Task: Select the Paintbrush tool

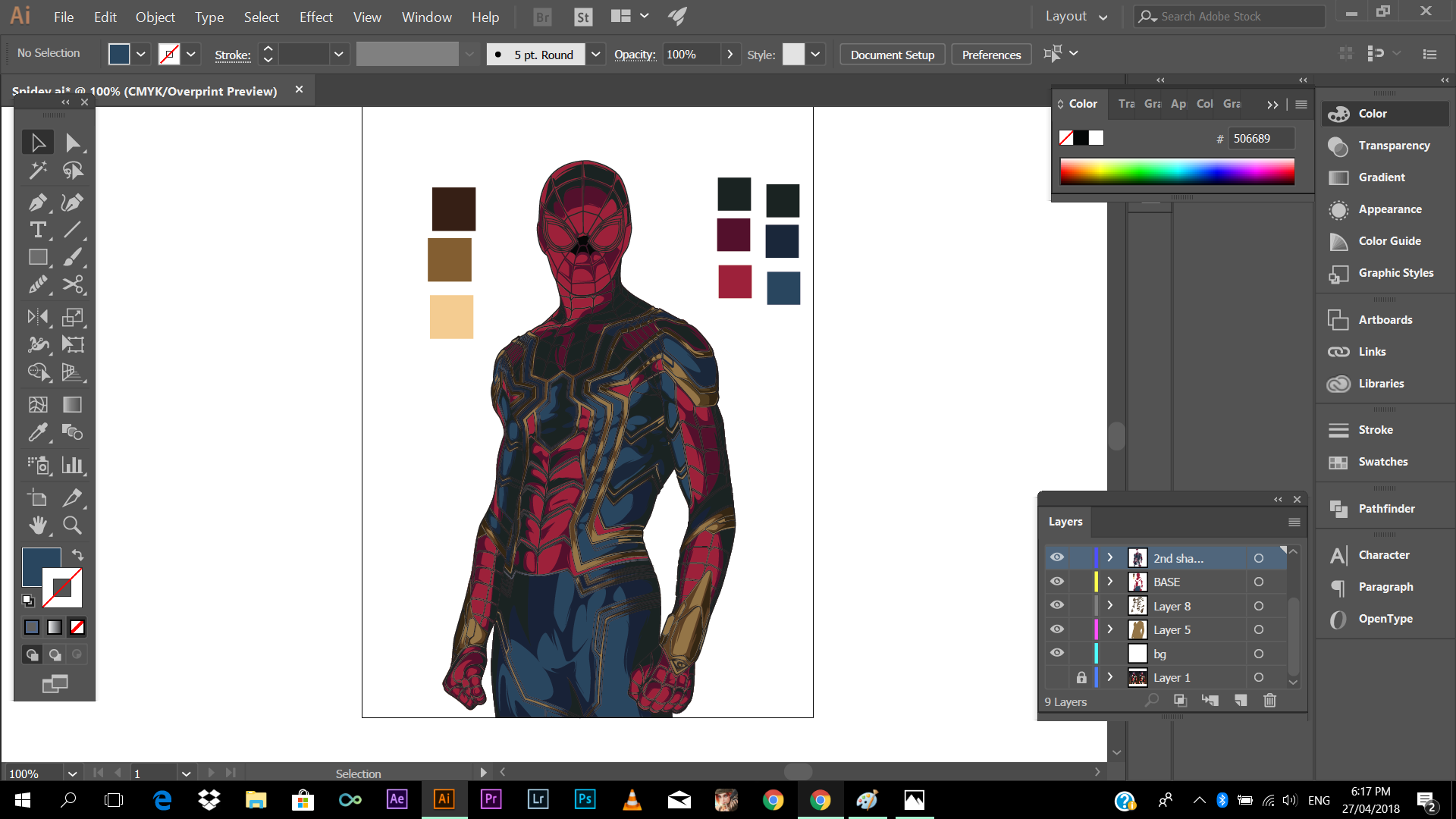Action: click(73, 258)
